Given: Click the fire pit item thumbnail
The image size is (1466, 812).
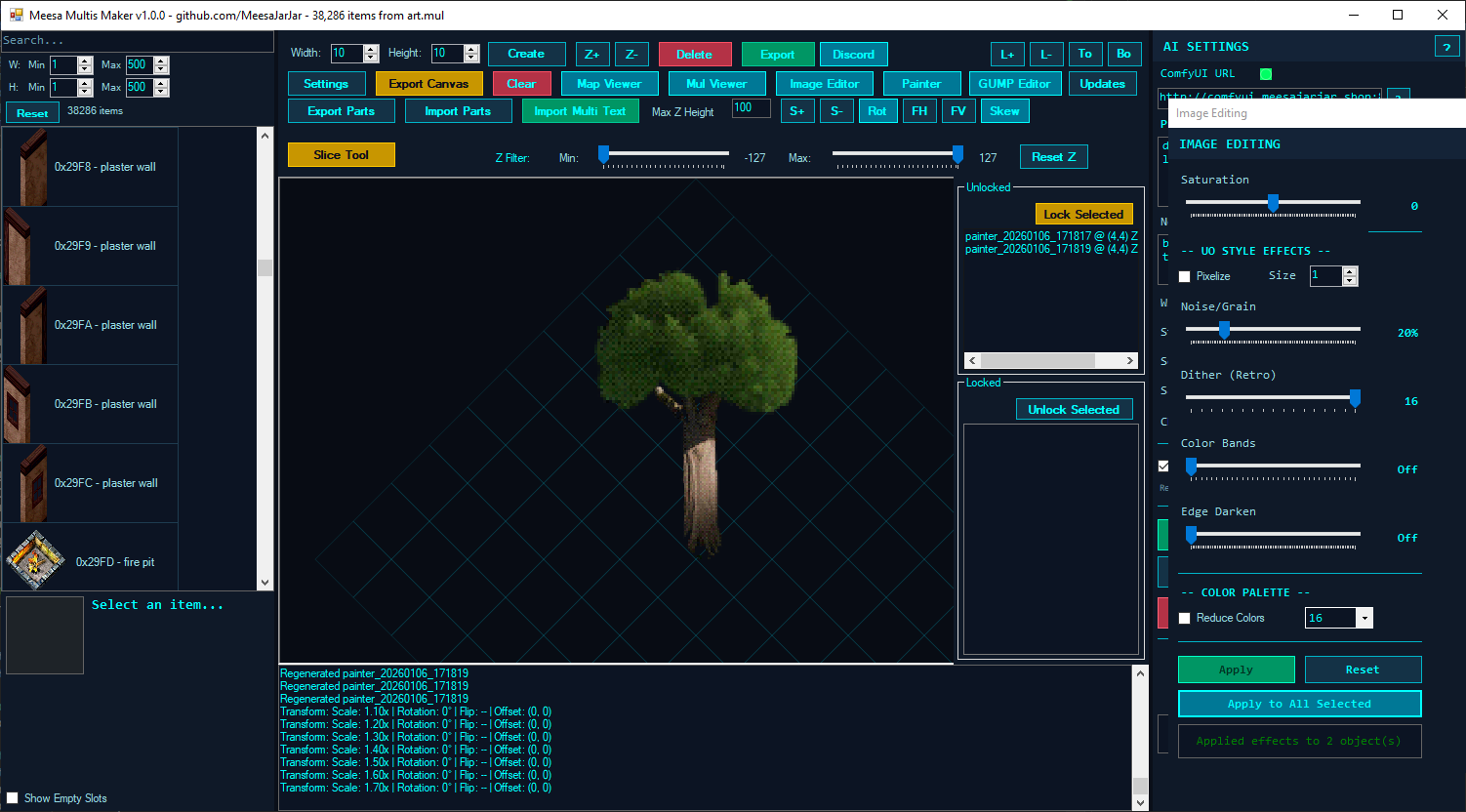Looking at the screenshot, I should 36,561.
